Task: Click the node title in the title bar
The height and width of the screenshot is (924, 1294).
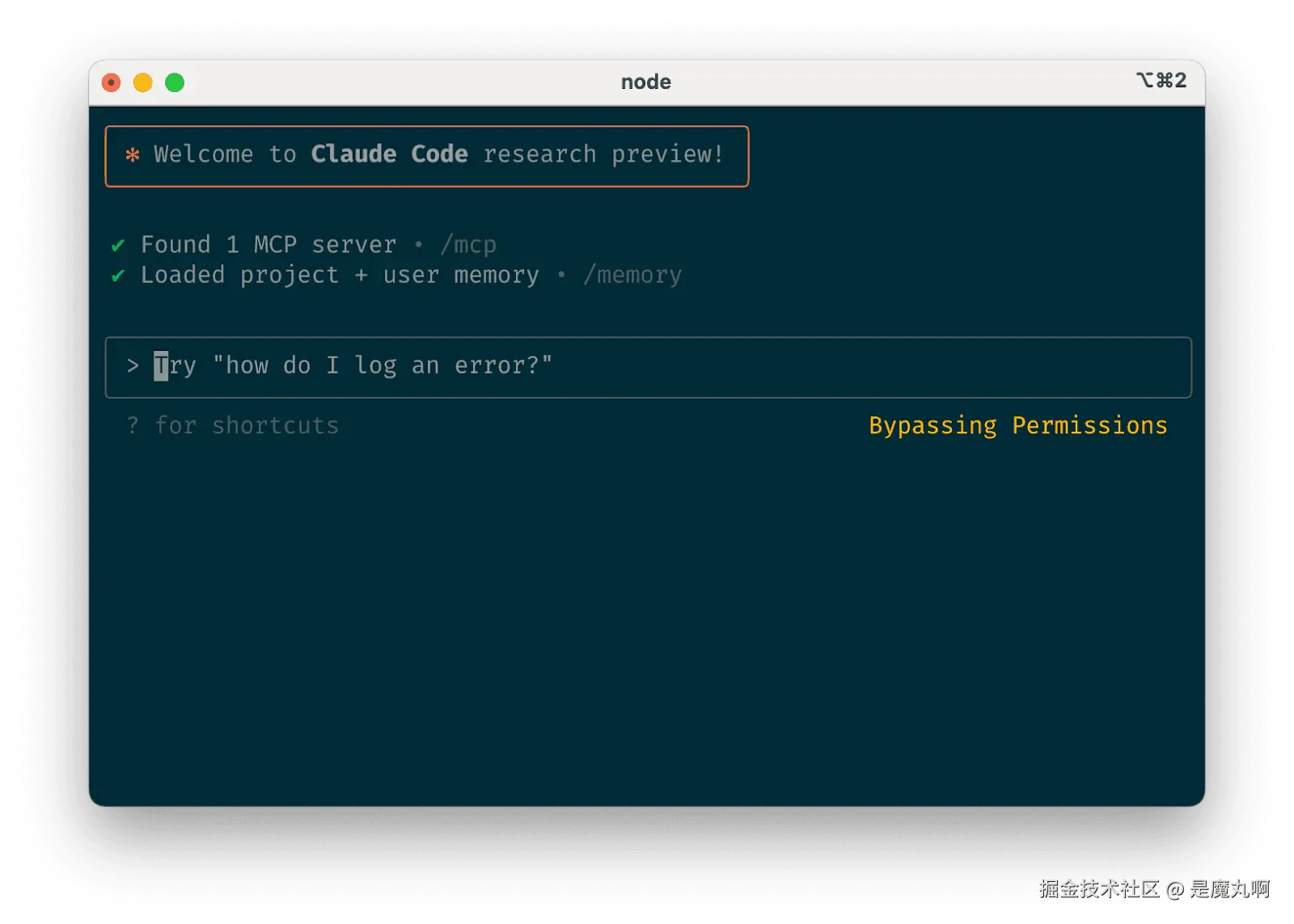Action: tap(645, 82)
